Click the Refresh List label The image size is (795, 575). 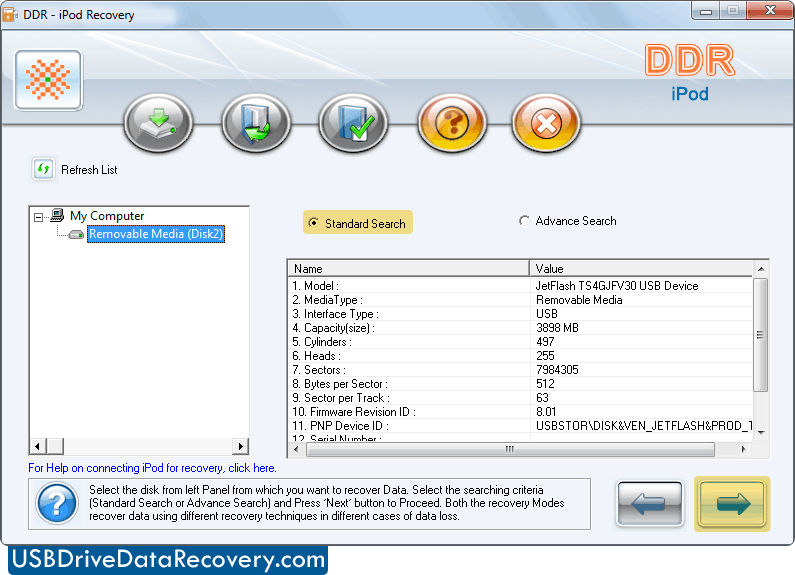tap(89, 170)
